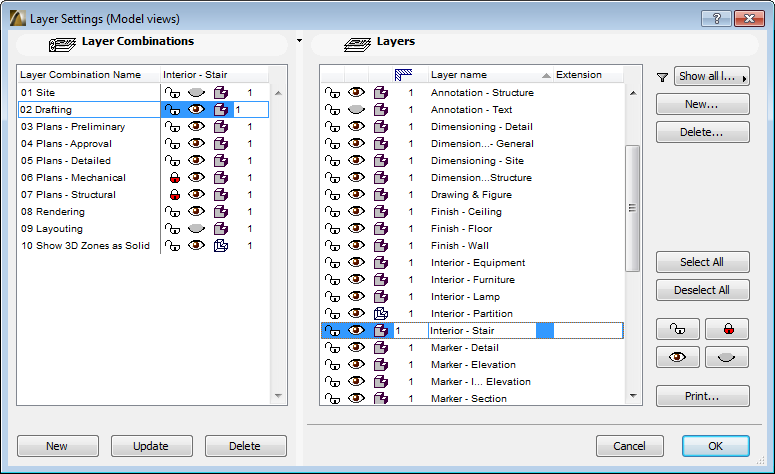Click the Layer Combinations panel icon
The image size is (775, 474).
(x=62, y=44)
